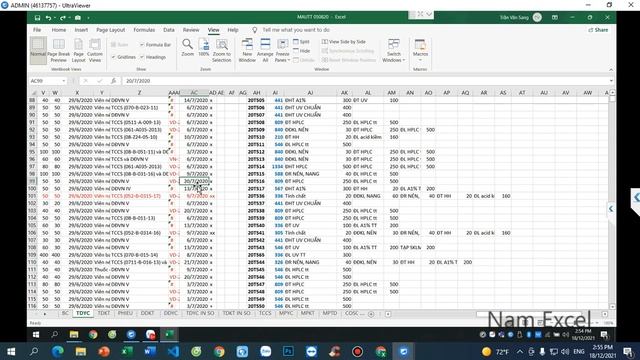The image size is (640, 360).
Task: Add a new sheet with the plus icon
Action: [371, 314]
